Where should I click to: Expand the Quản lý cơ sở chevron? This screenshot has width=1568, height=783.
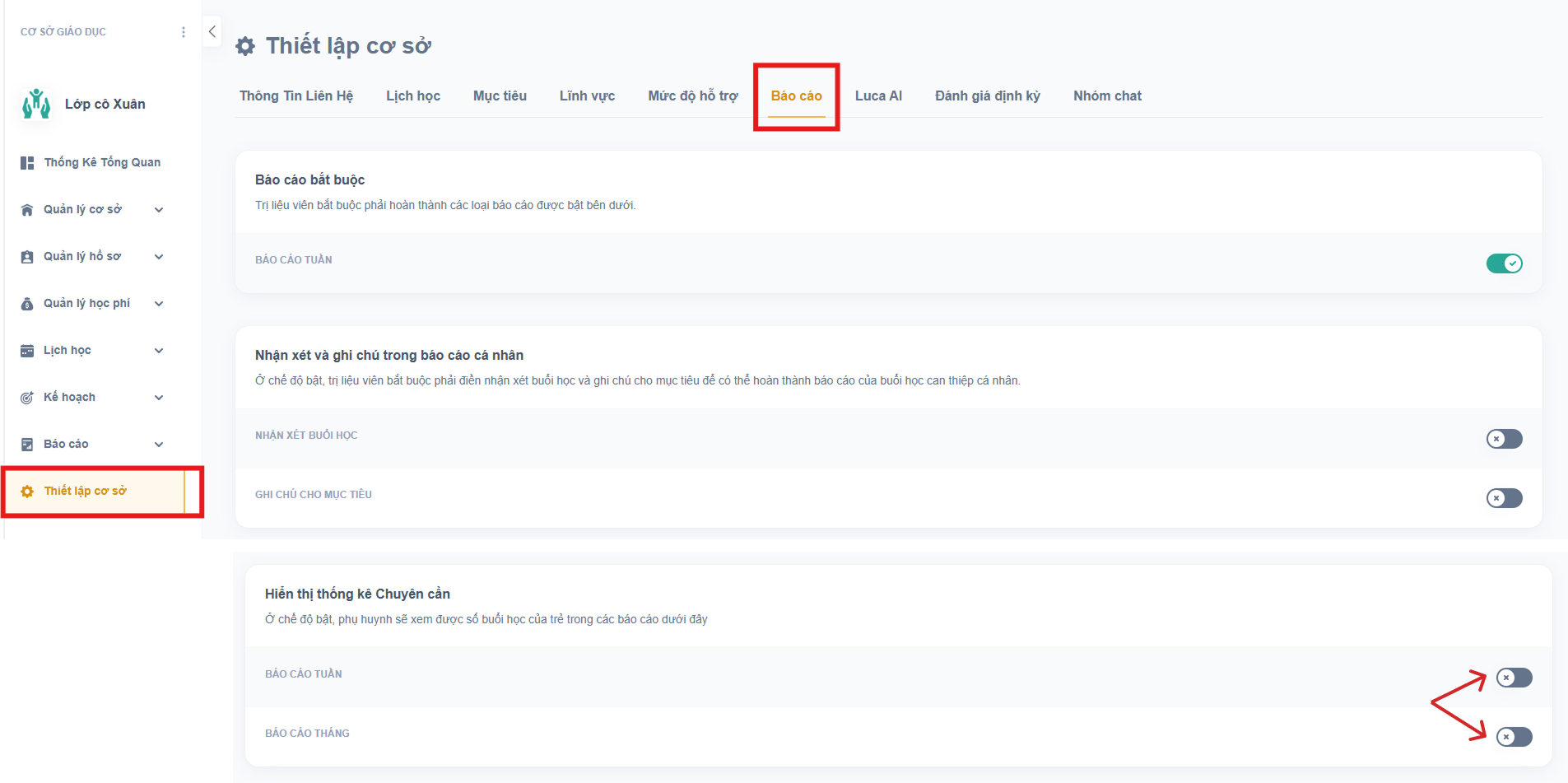pyautogui.click(x=159, y=210)
